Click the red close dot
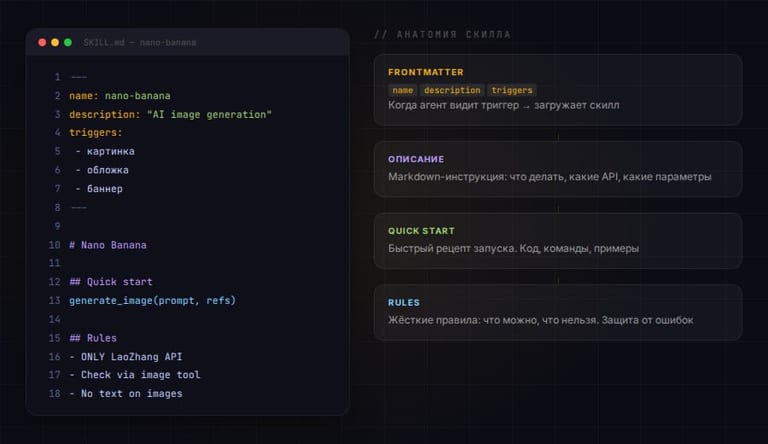Viewport: 768px width, 444px height. (x=42, y=43)
